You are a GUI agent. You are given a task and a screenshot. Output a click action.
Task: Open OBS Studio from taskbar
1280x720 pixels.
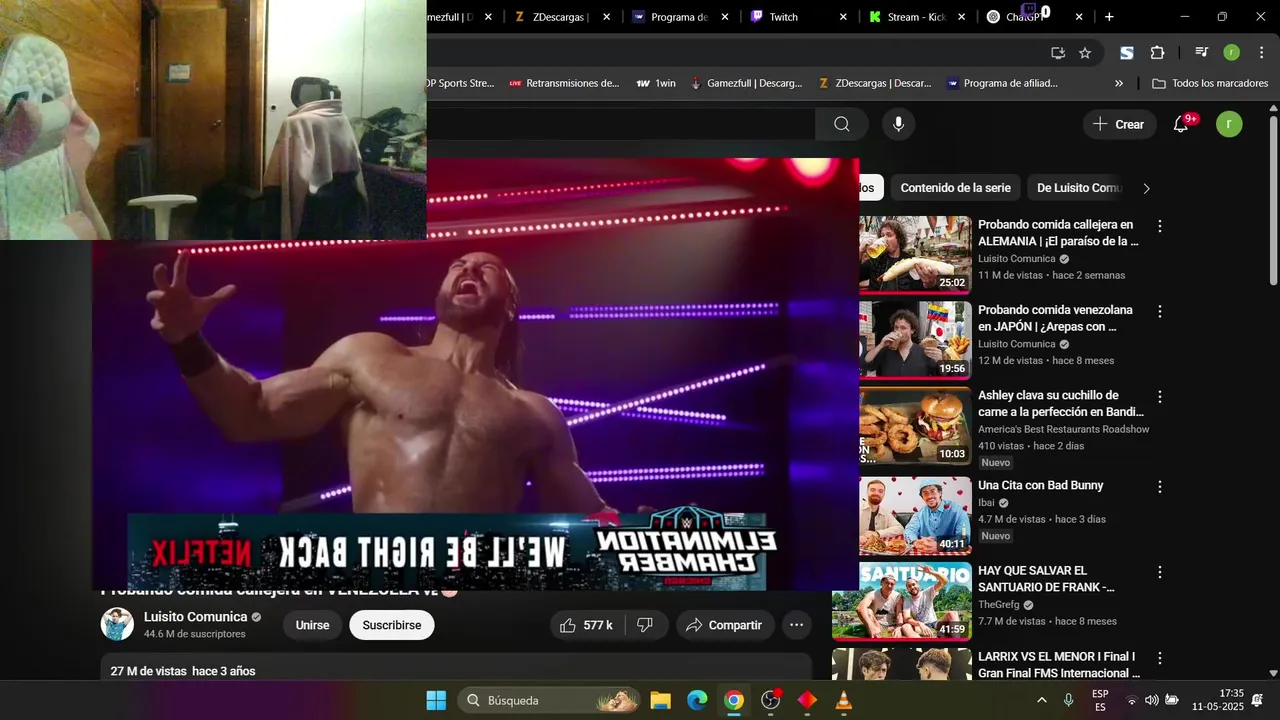(771, 700)
